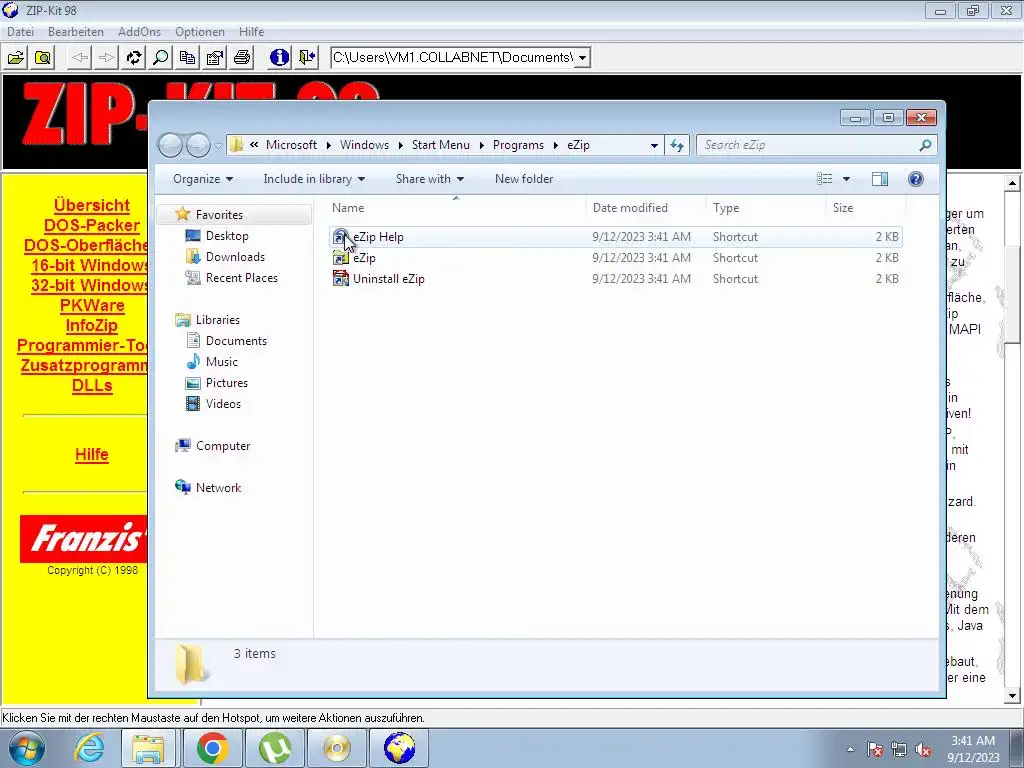Open the Organize dropdown
This screenshot has height=768, width=1024.
pyautogui.click(x=202, y=179)
